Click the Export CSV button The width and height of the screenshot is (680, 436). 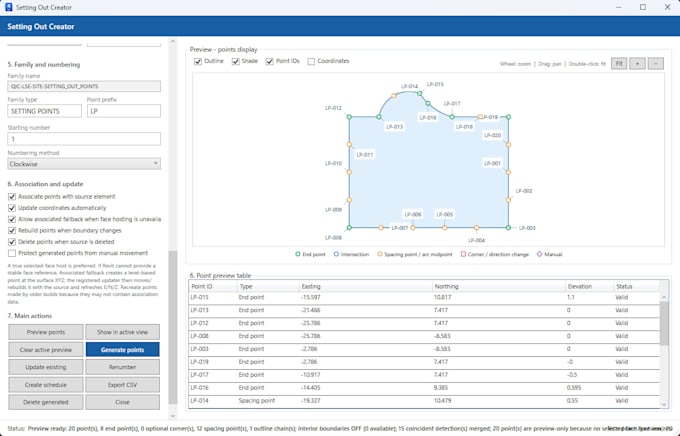122,385
